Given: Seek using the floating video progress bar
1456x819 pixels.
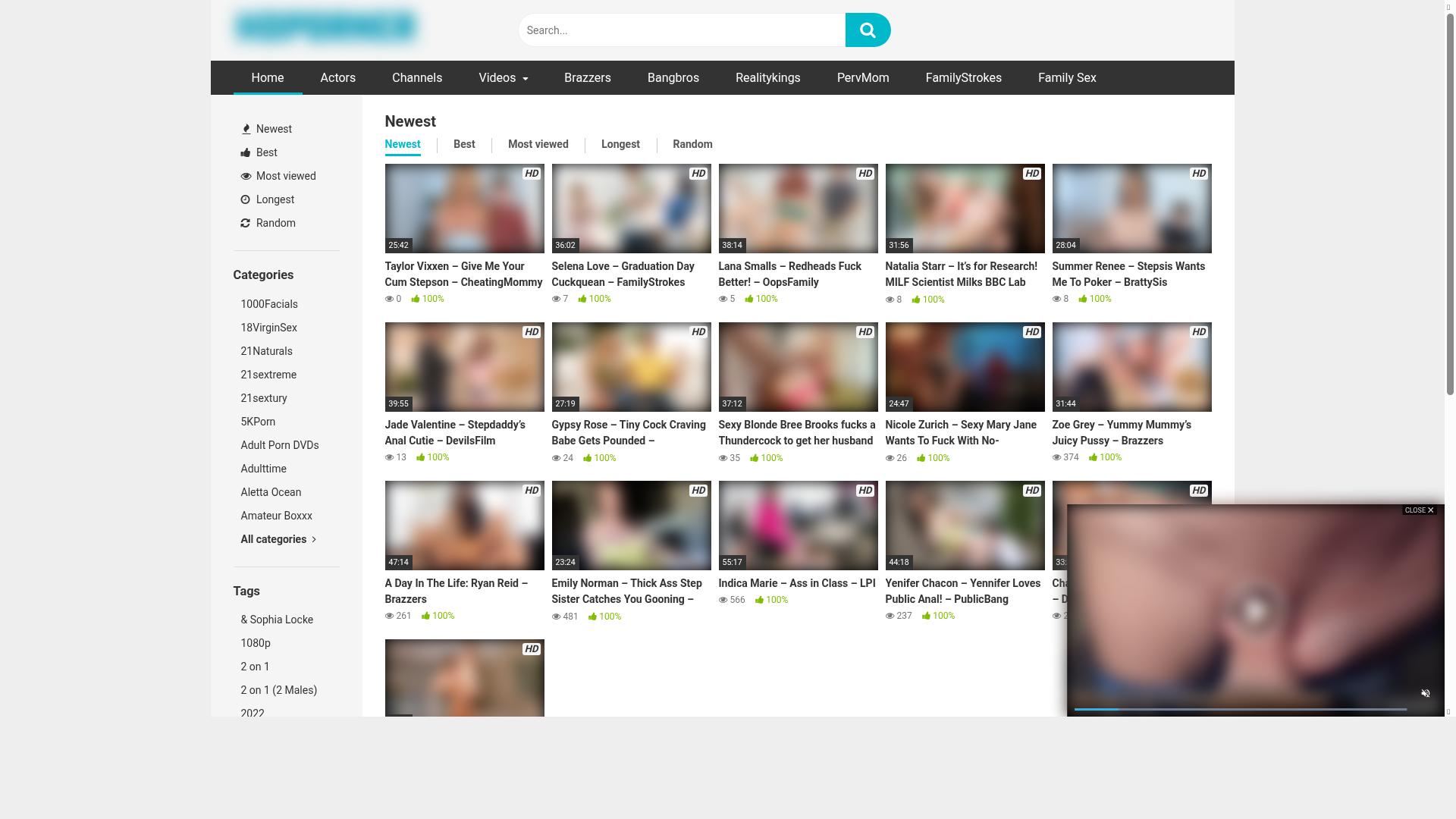Looking at the screenshot, I should point(1240,709).
